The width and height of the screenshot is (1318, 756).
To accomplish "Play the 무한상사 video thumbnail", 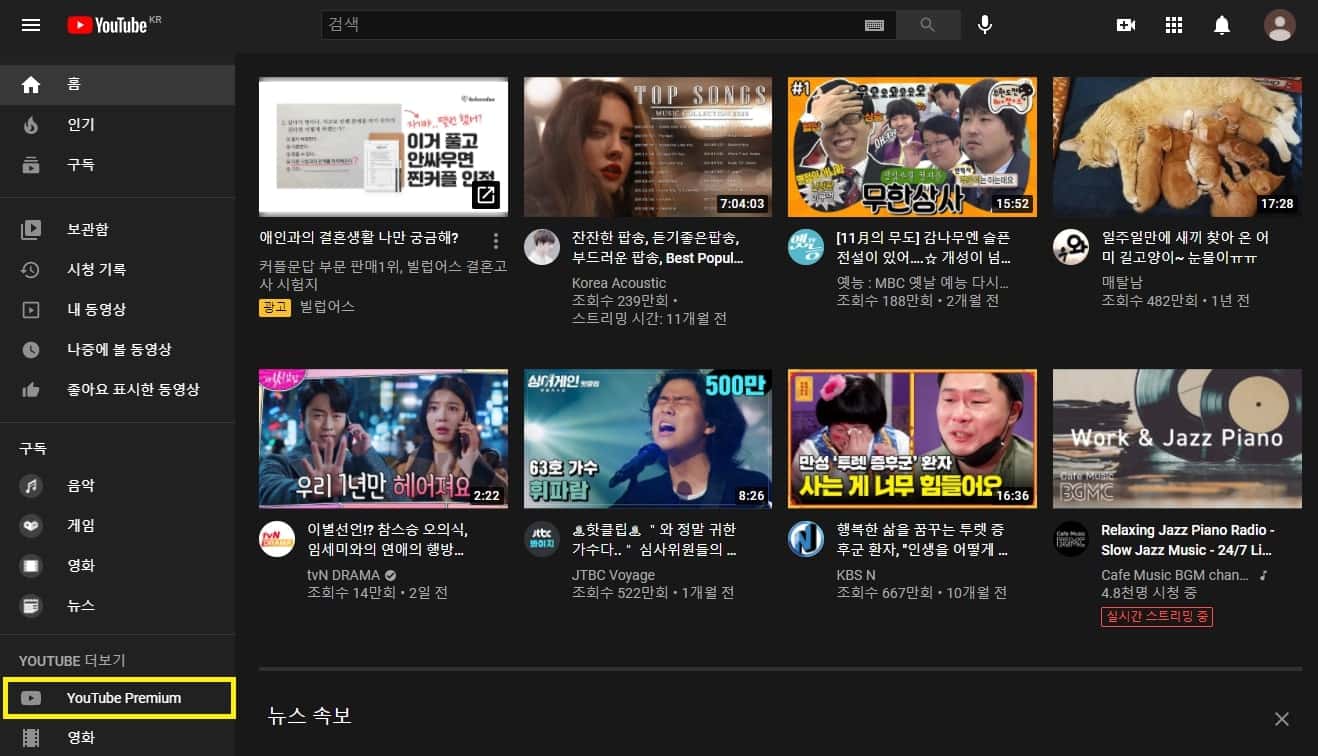I will tap(912, 146).
